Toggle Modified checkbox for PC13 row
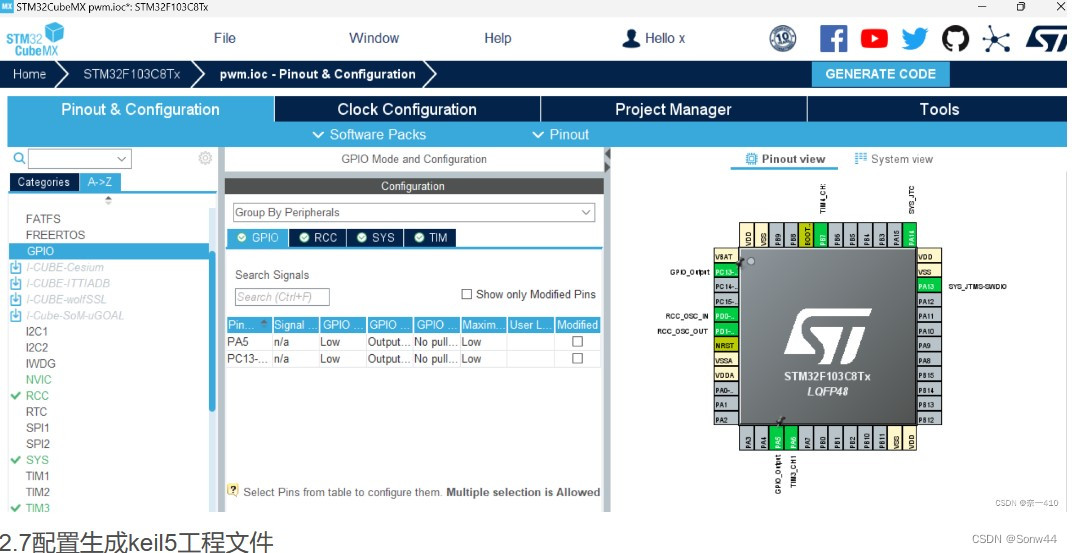Viewport: 1072px width, 553px height. (578, 358)
